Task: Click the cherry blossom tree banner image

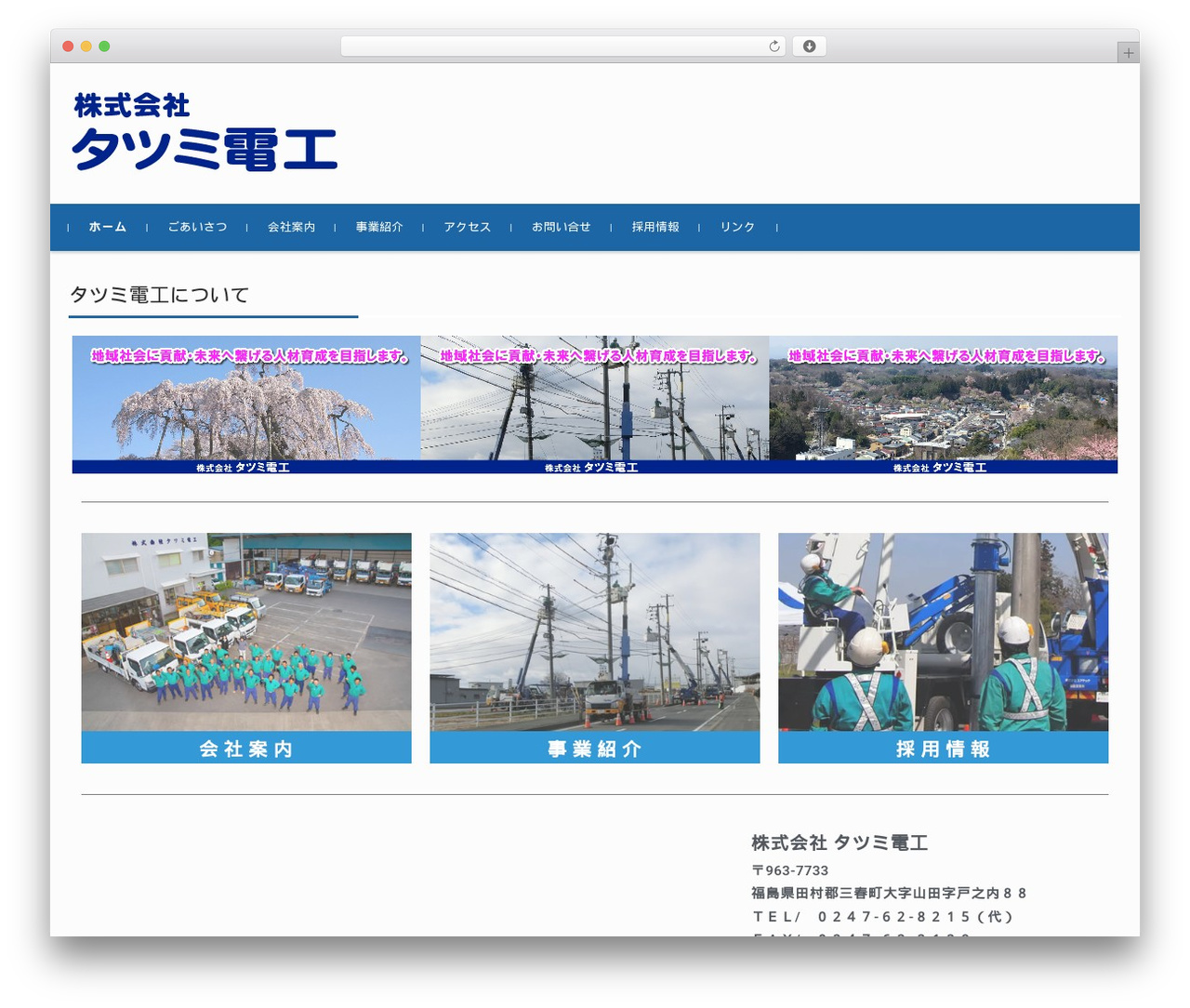Action: pos(246,405)
